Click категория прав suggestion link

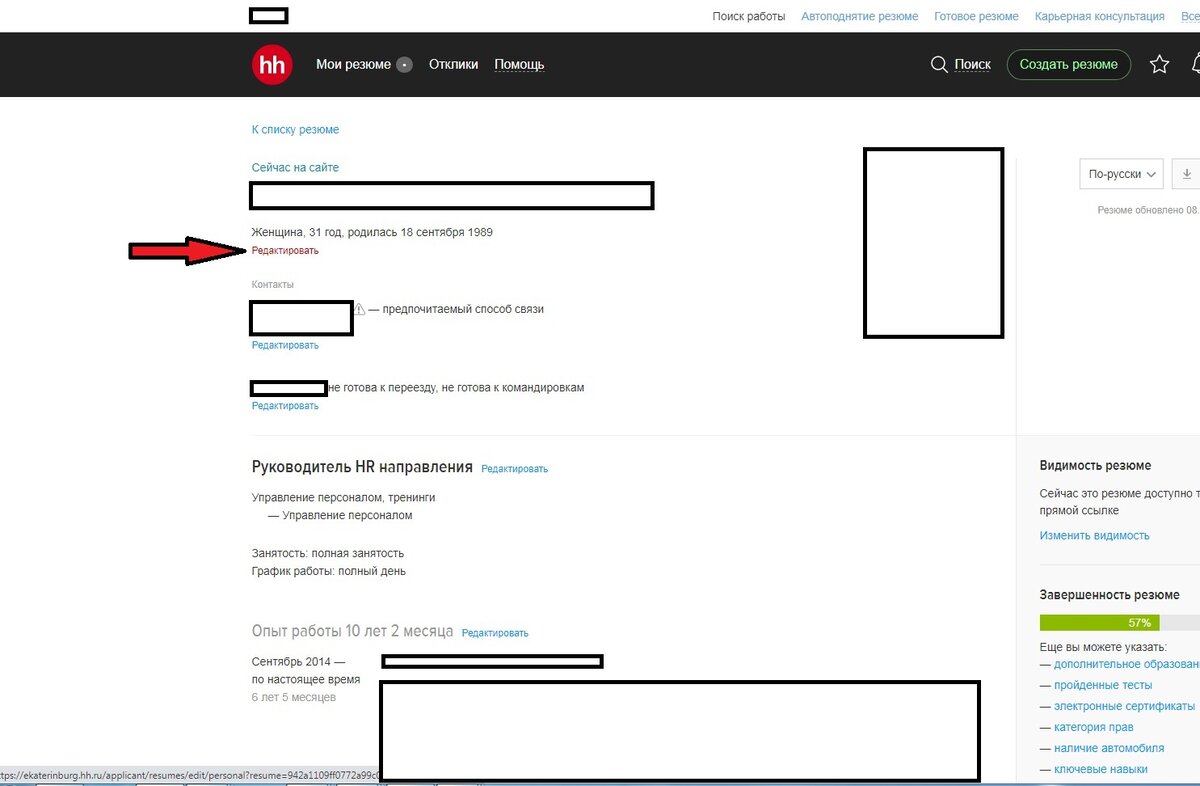1093,727
